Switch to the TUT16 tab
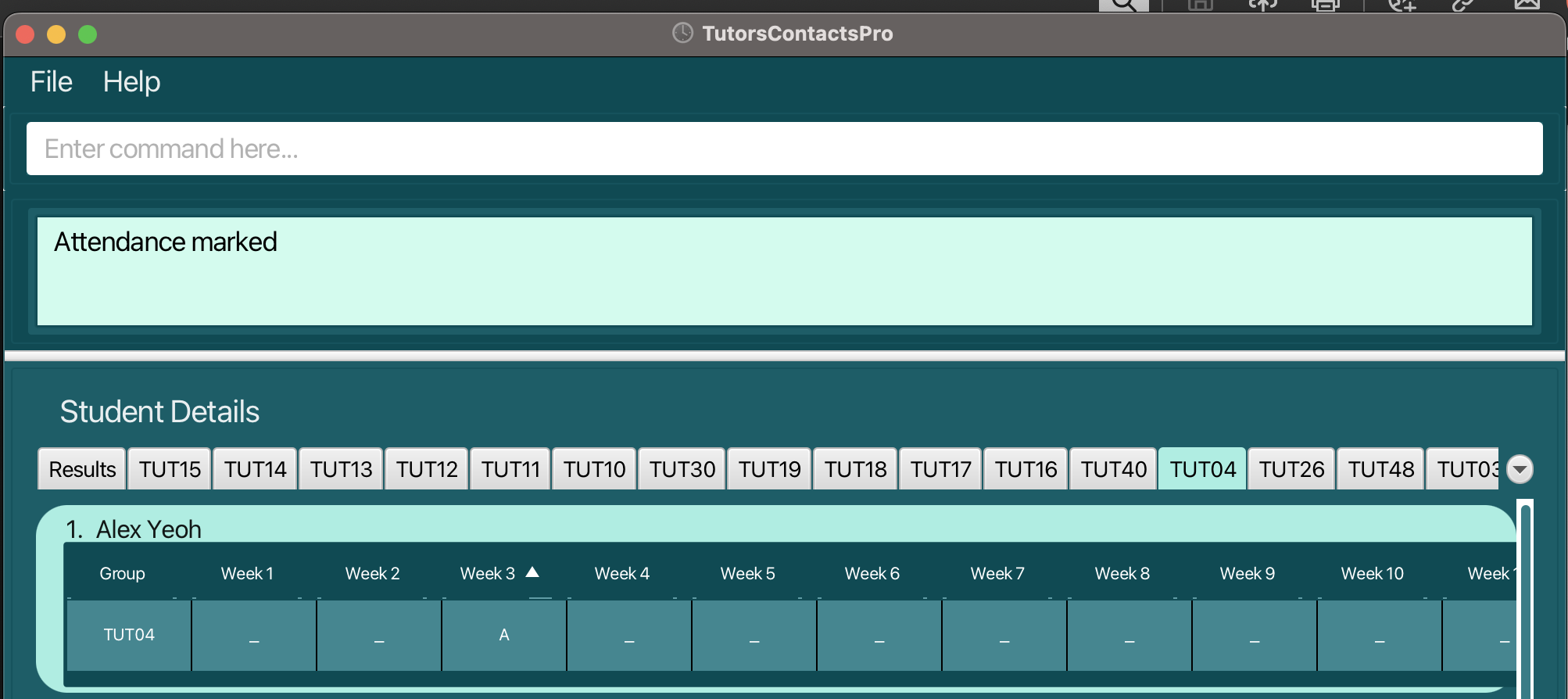Image resolution: width=1568 pixels, height=699 pixels. pyautogui.click(x=1026, y=469)
